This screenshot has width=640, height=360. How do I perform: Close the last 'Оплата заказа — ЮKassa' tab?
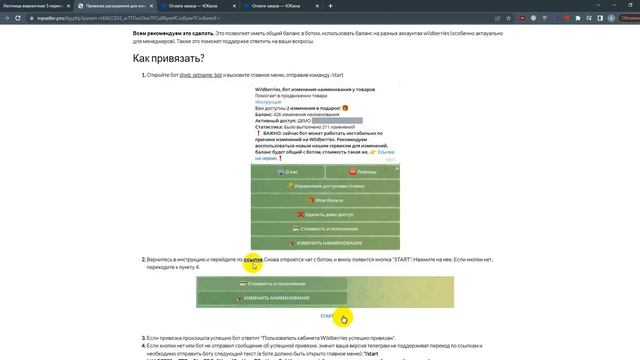point(317,6)
